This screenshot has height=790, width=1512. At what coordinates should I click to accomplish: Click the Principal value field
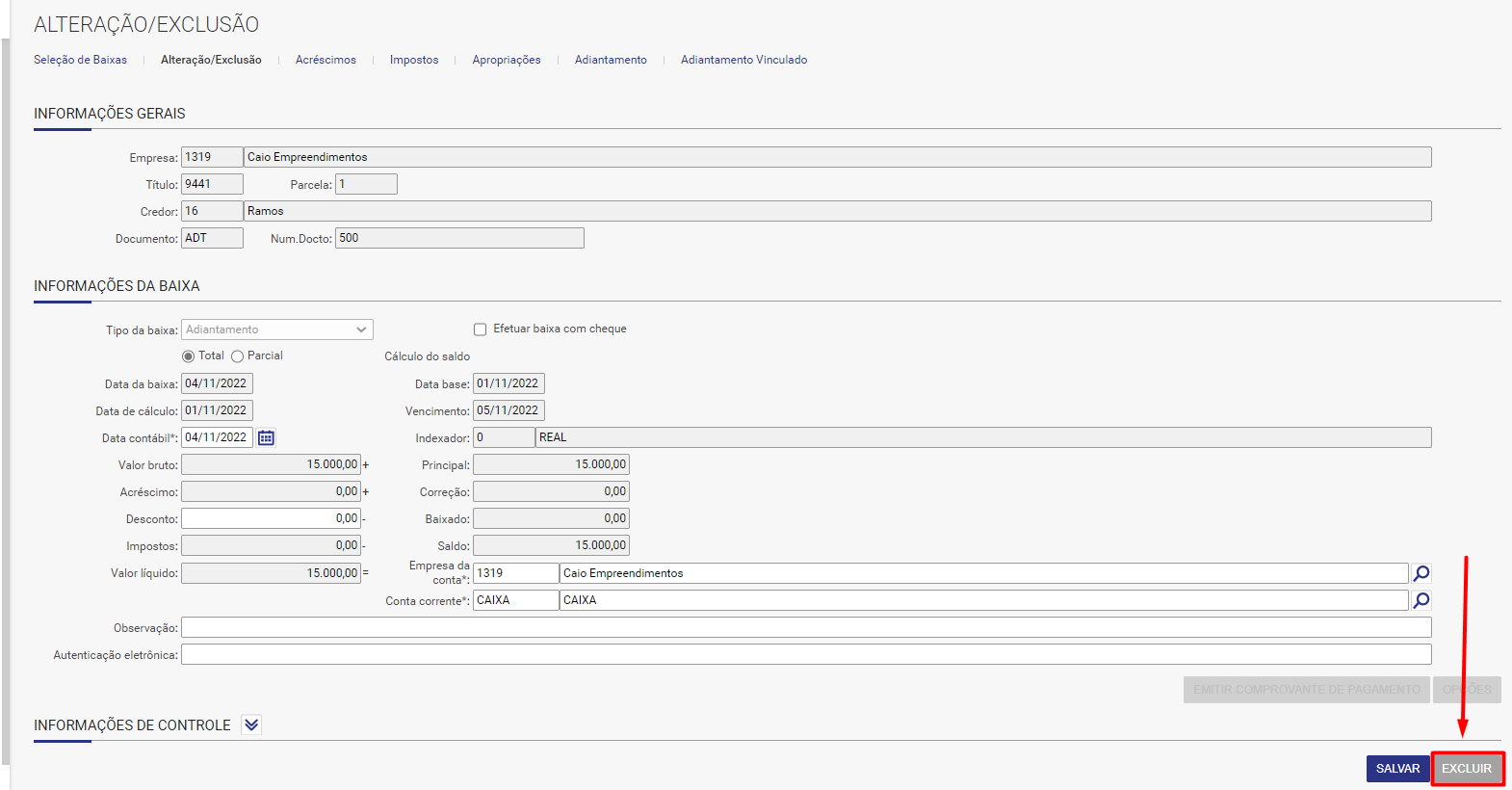click(x=551, y=464)
